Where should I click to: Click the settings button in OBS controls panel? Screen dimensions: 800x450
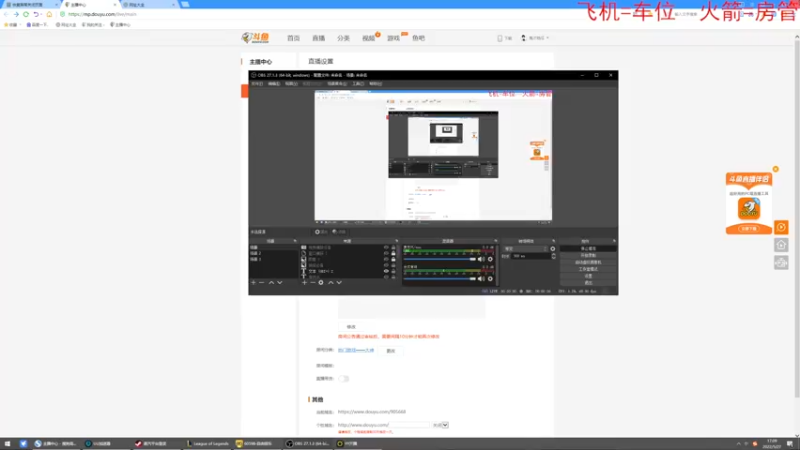588,276
